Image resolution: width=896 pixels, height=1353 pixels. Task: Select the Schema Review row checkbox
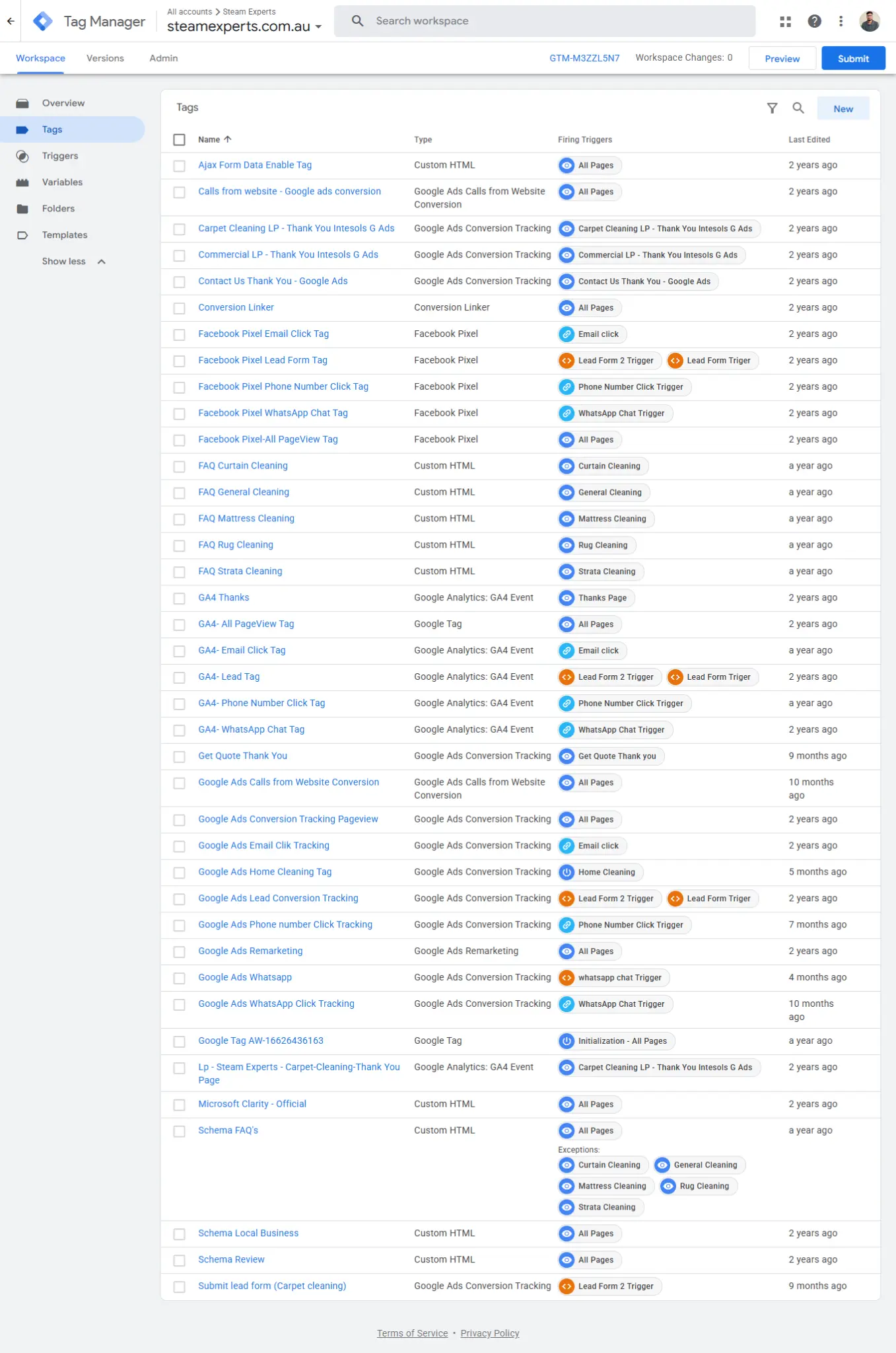tap(179, 1260)
